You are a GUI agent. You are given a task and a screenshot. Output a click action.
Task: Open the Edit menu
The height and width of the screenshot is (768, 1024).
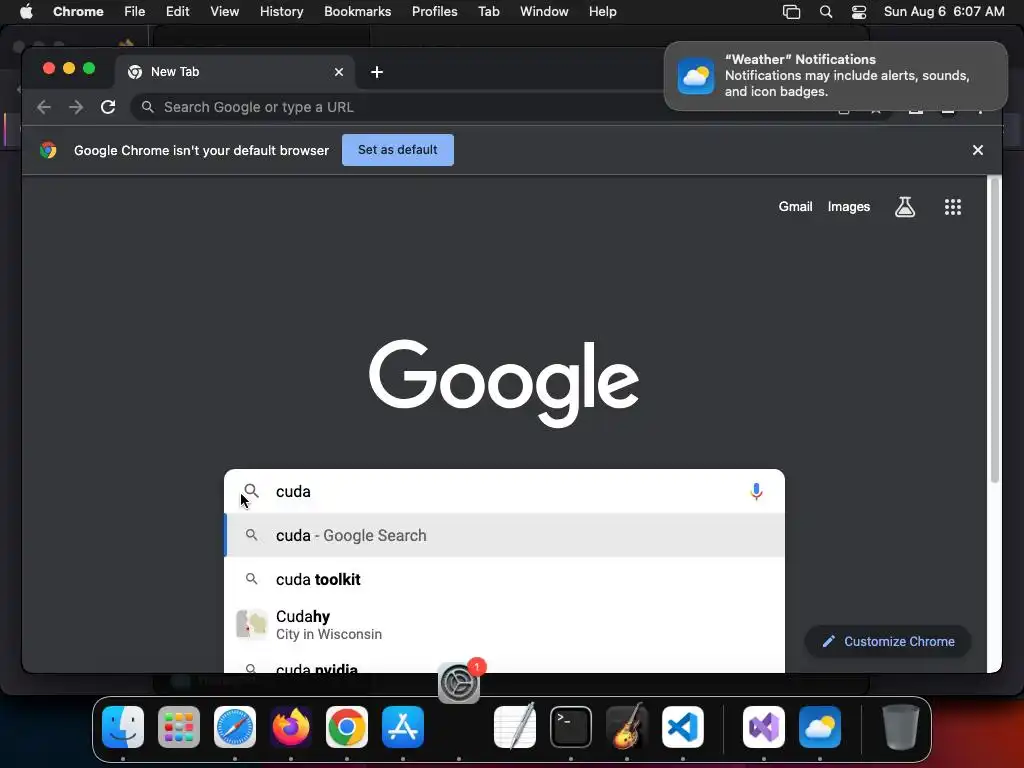(x=177, y=12)
